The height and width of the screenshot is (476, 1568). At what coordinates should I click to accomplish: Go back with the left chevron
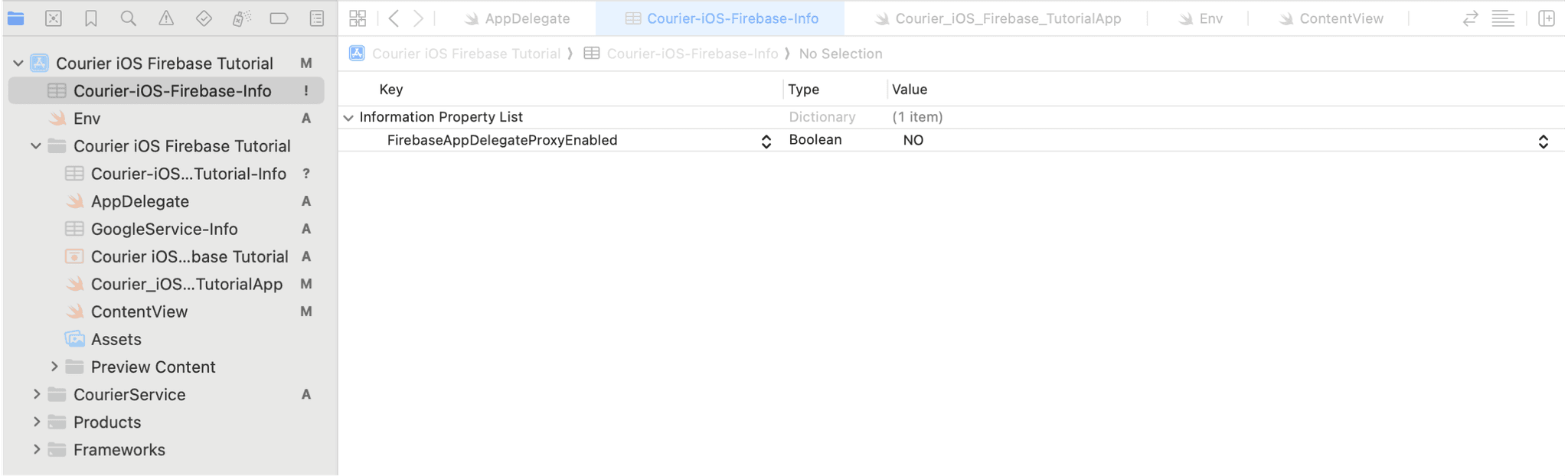coord(394,18)
